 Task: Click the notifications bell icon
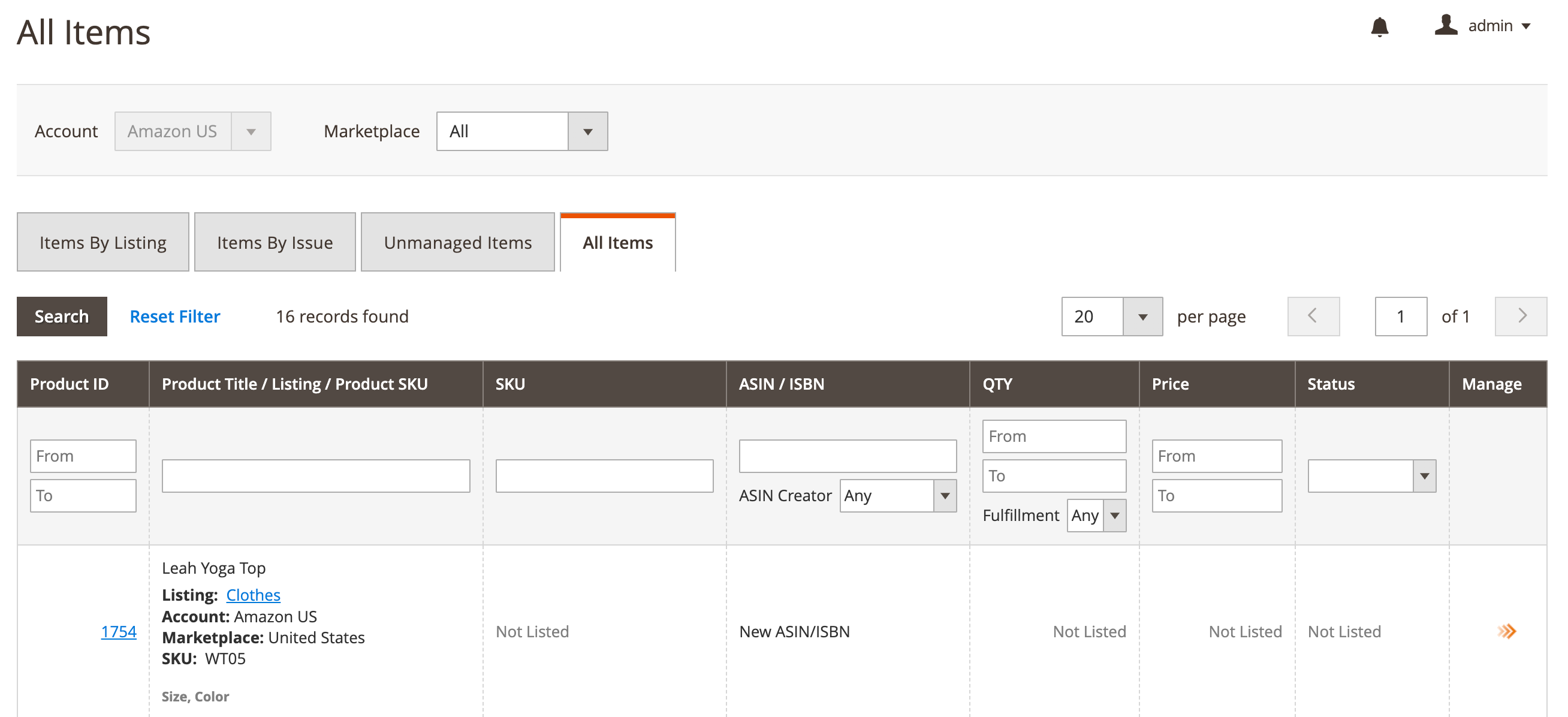point(1379,27)
